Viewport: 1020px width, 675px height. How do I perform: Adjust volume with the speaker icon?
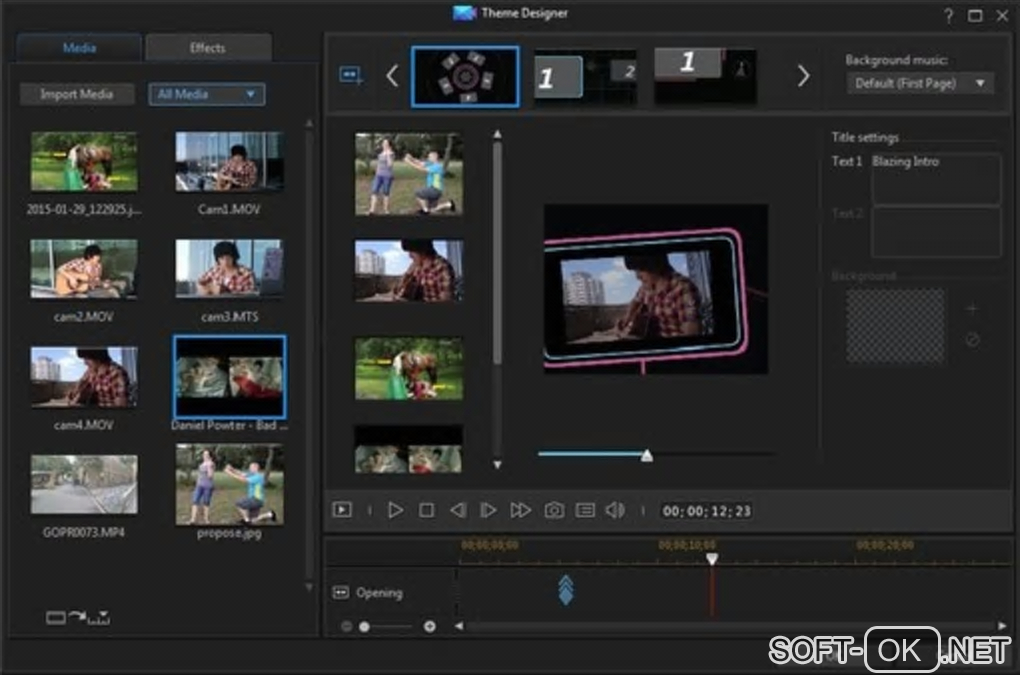point(615,510)
